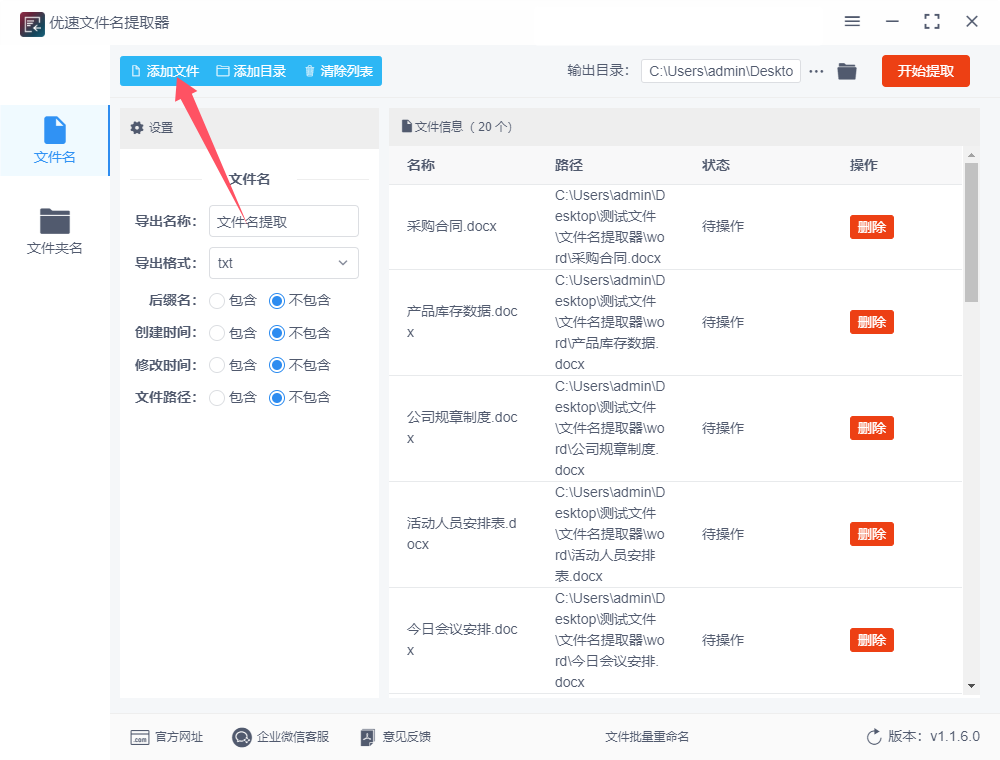
Task: Select the File Name (文件名) sidebar tab
Action: (x=55, y=140)
